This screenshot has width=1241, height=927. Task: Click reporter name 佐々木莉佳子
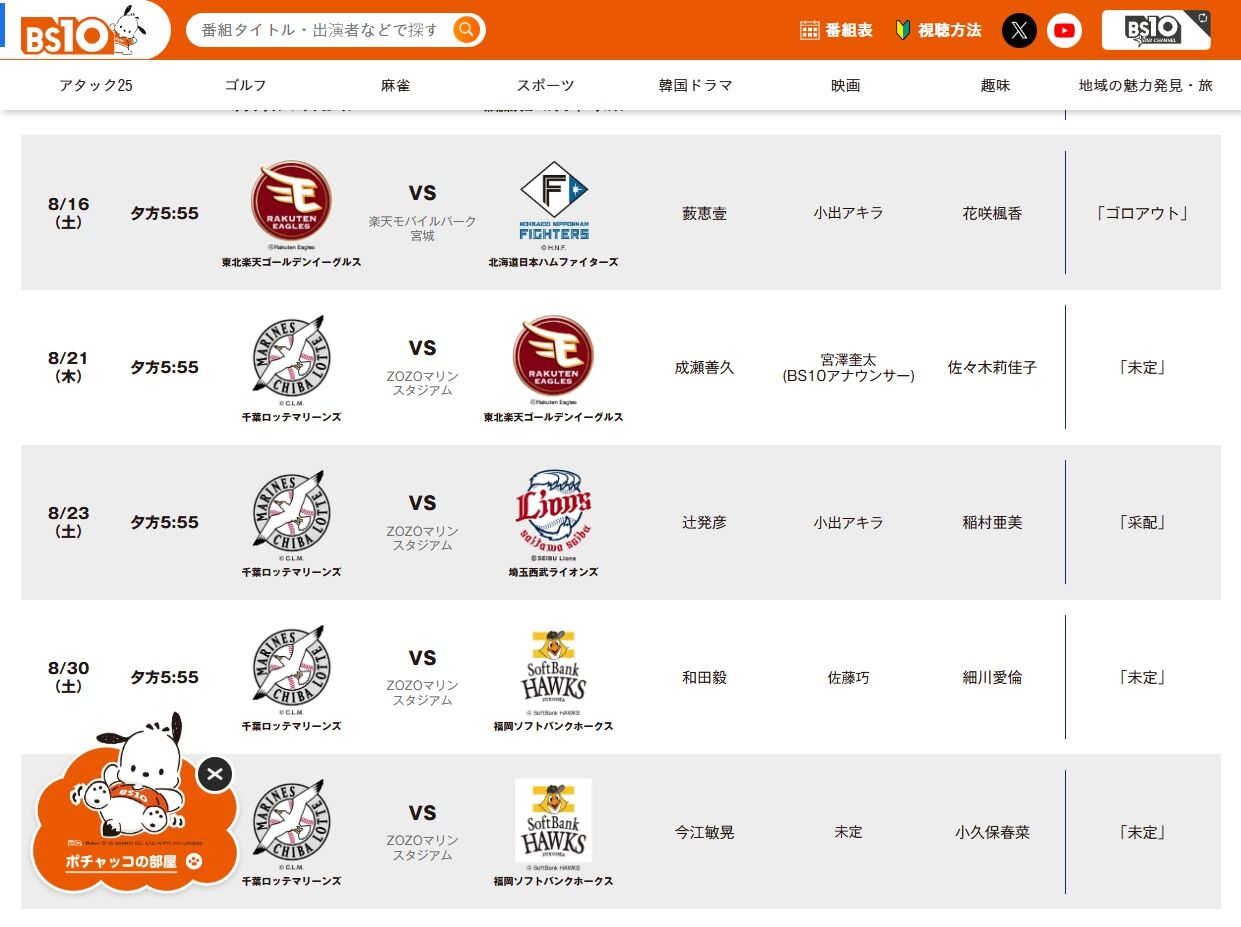(x=992, y=367)
